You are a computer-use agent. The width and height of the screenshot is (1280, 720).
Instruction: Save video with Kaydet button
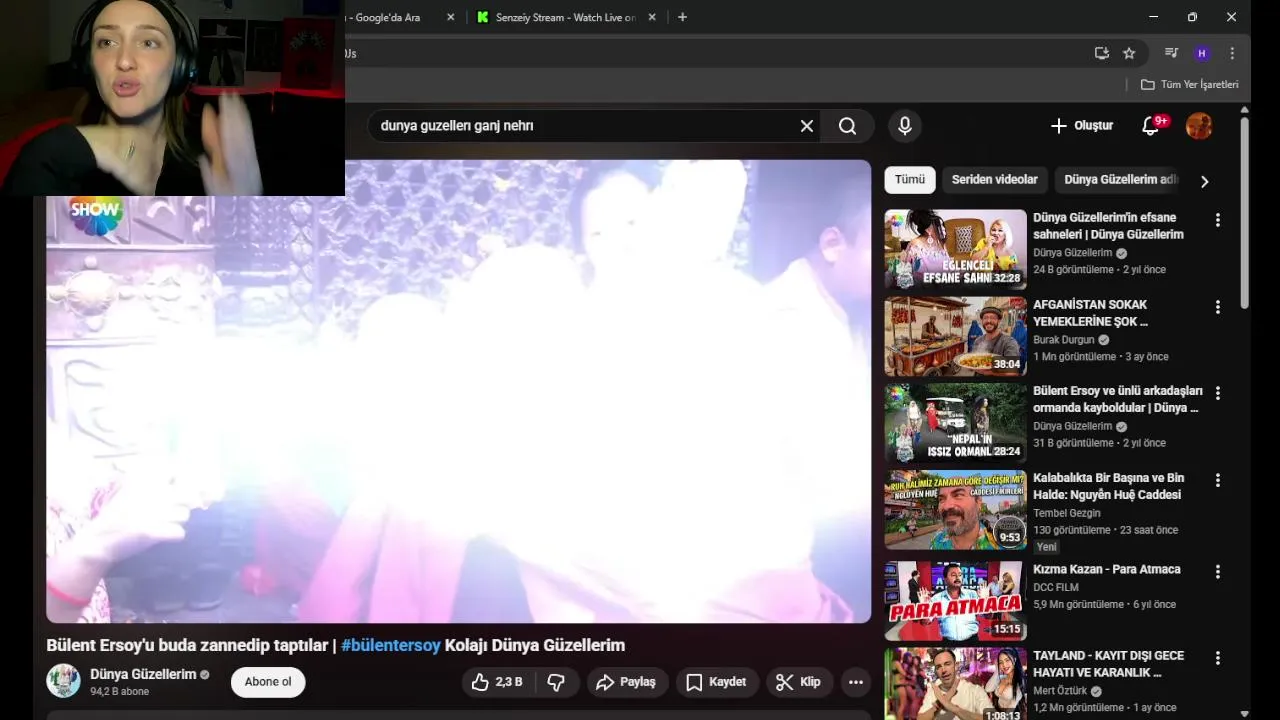pos(716,682)
